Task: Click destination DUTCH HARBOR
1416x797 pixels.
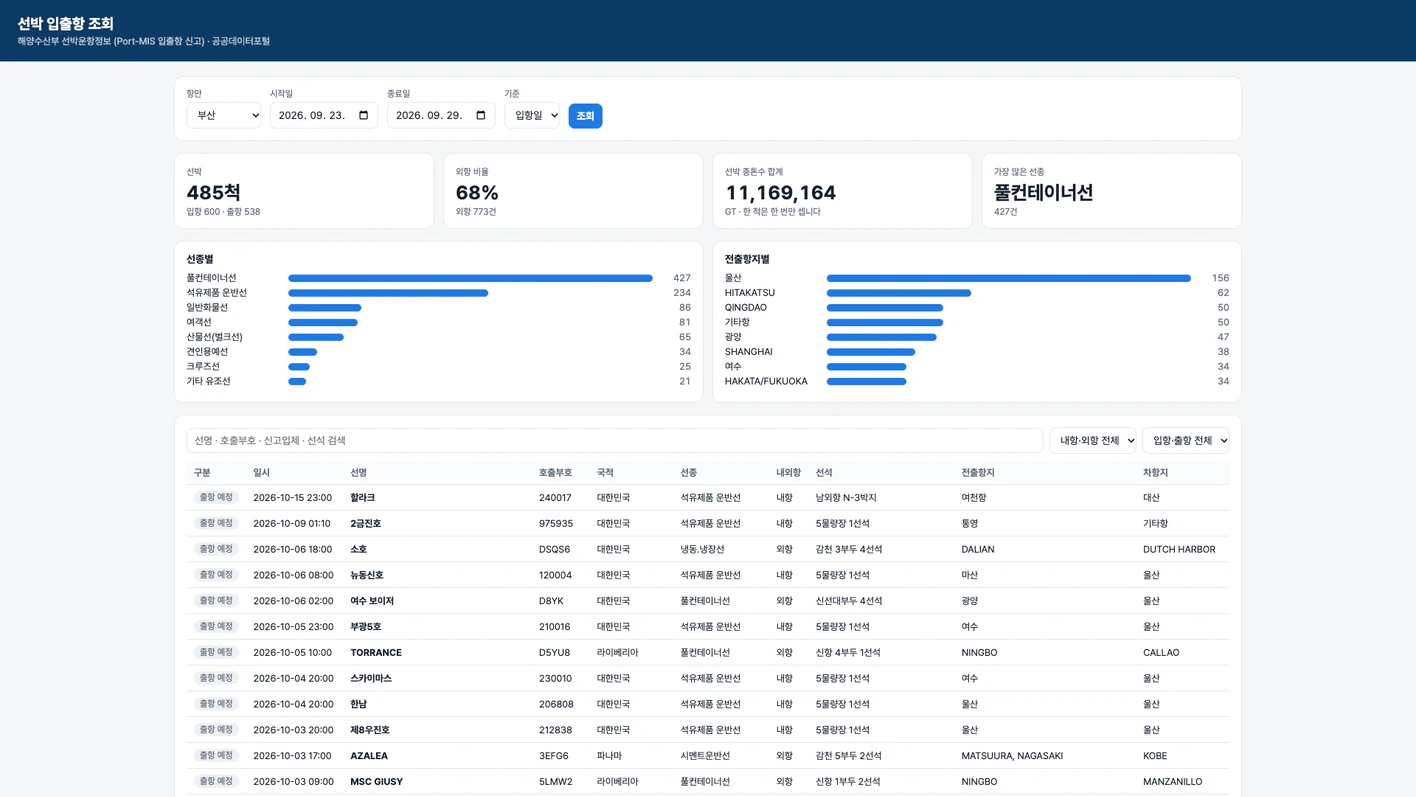Action: (x=1179, y=550)
